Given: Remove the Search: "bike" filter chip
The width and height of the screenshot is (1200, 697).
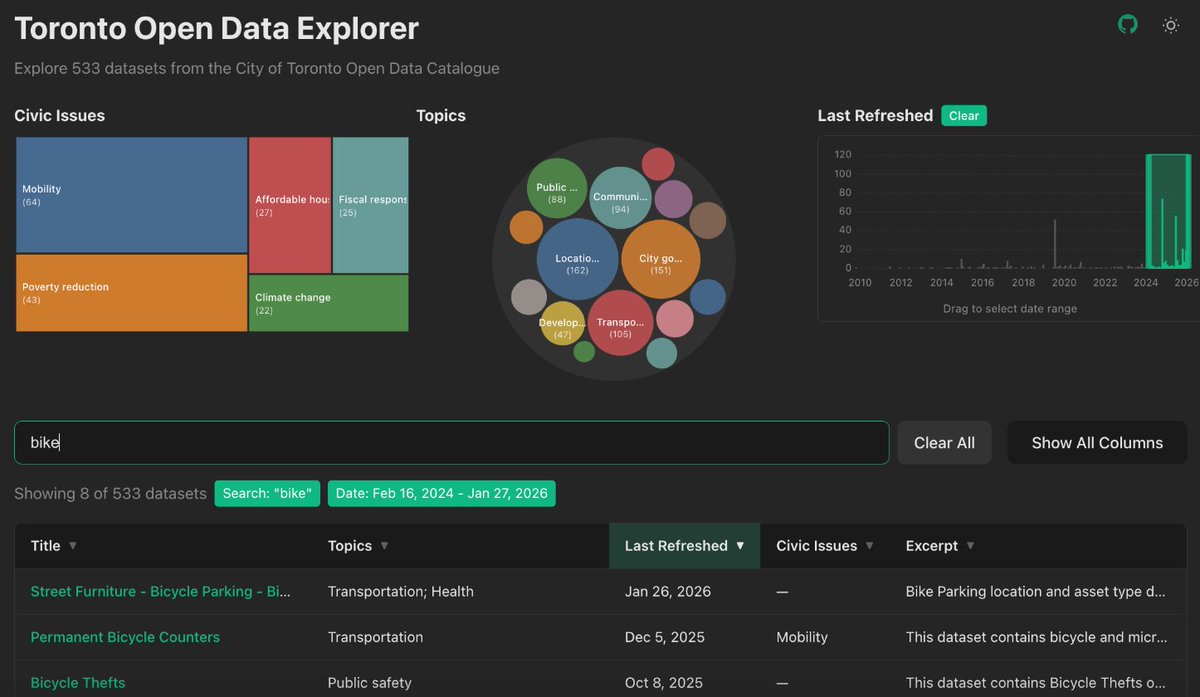Looking at the screenshot, I should [x=267, y=494].
